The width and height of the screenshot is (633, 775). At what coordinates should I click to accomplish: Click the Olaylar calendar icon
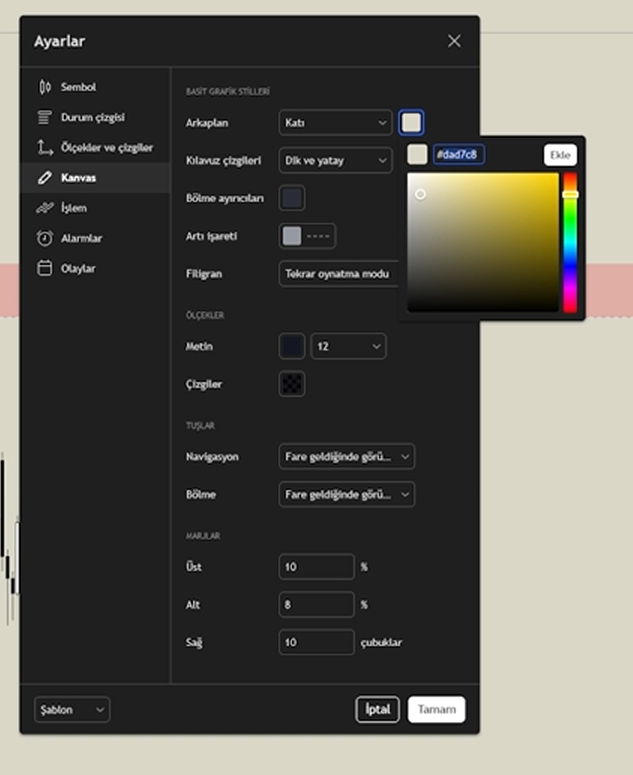click(x=44, y=268)
